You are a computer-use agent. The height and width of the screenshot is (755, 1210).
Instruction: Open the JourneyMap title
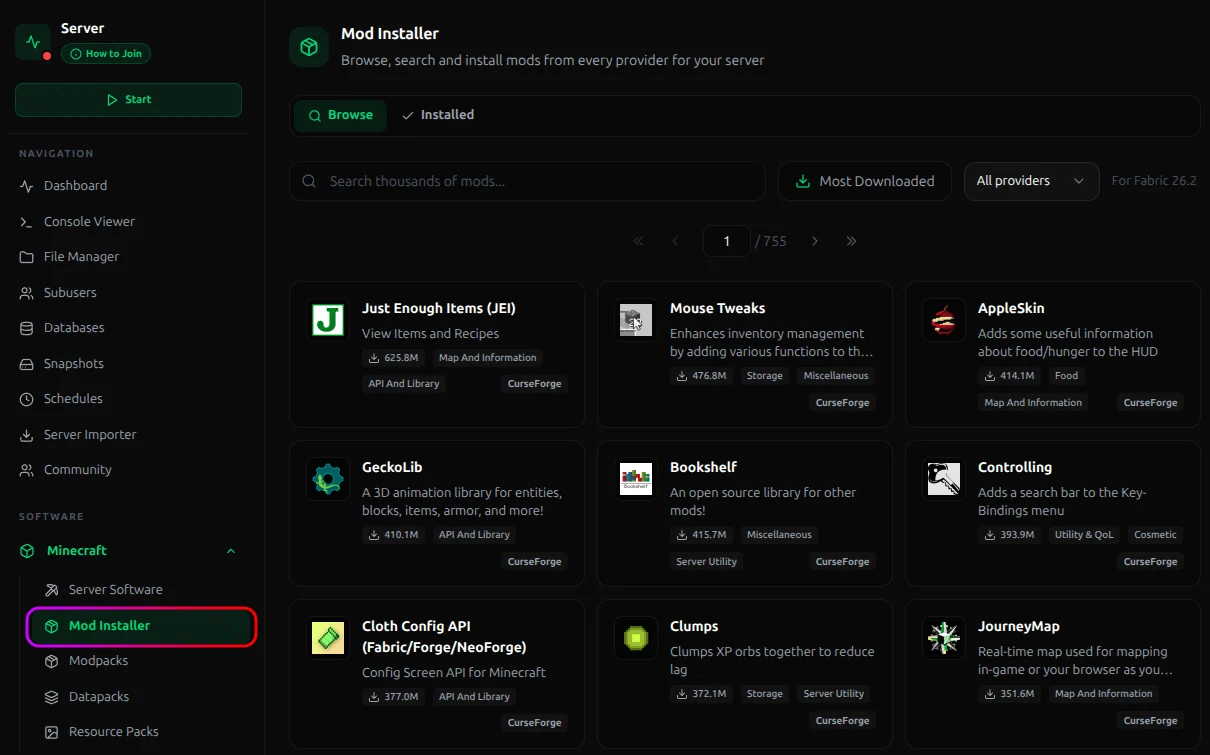(x=1019, y=627)
